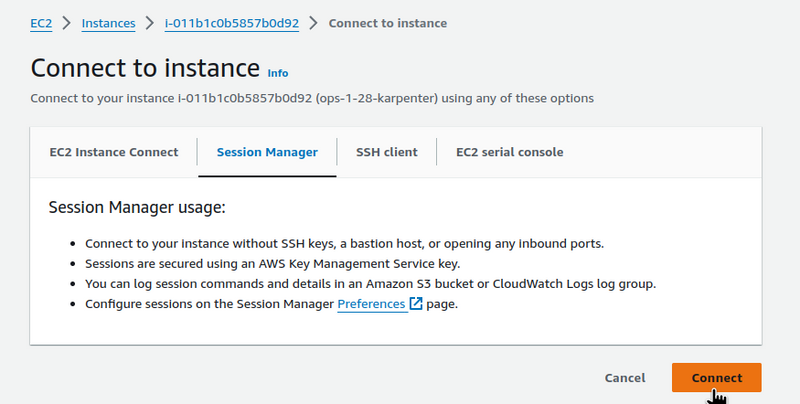This screenshot has height=404, width=800.
Task: Click the AWS Key Management Service bullet text
Action: (x=272, y=264)
